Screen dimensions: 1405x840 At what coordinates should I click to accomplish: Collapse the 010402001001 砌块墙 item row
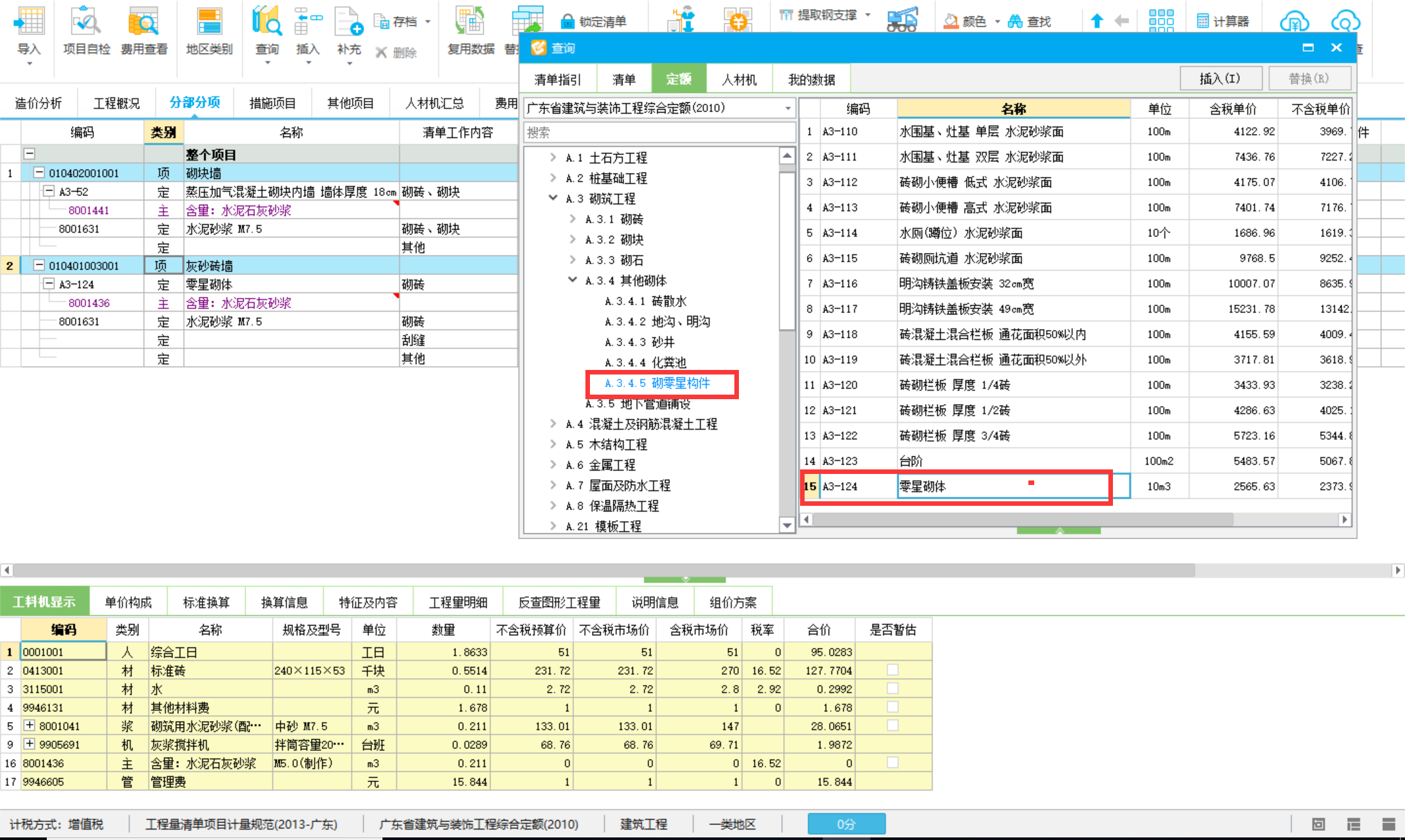39,172
